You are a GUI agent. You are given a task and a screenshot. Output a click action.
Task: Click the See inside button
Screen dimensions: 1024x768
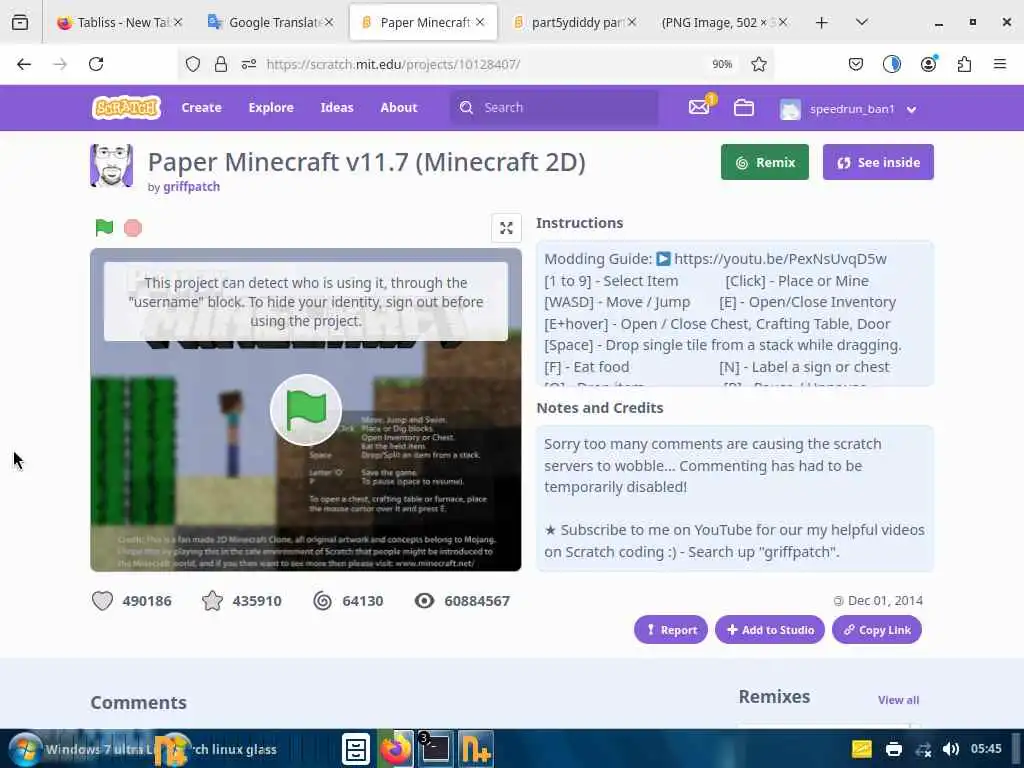[878, 162]
